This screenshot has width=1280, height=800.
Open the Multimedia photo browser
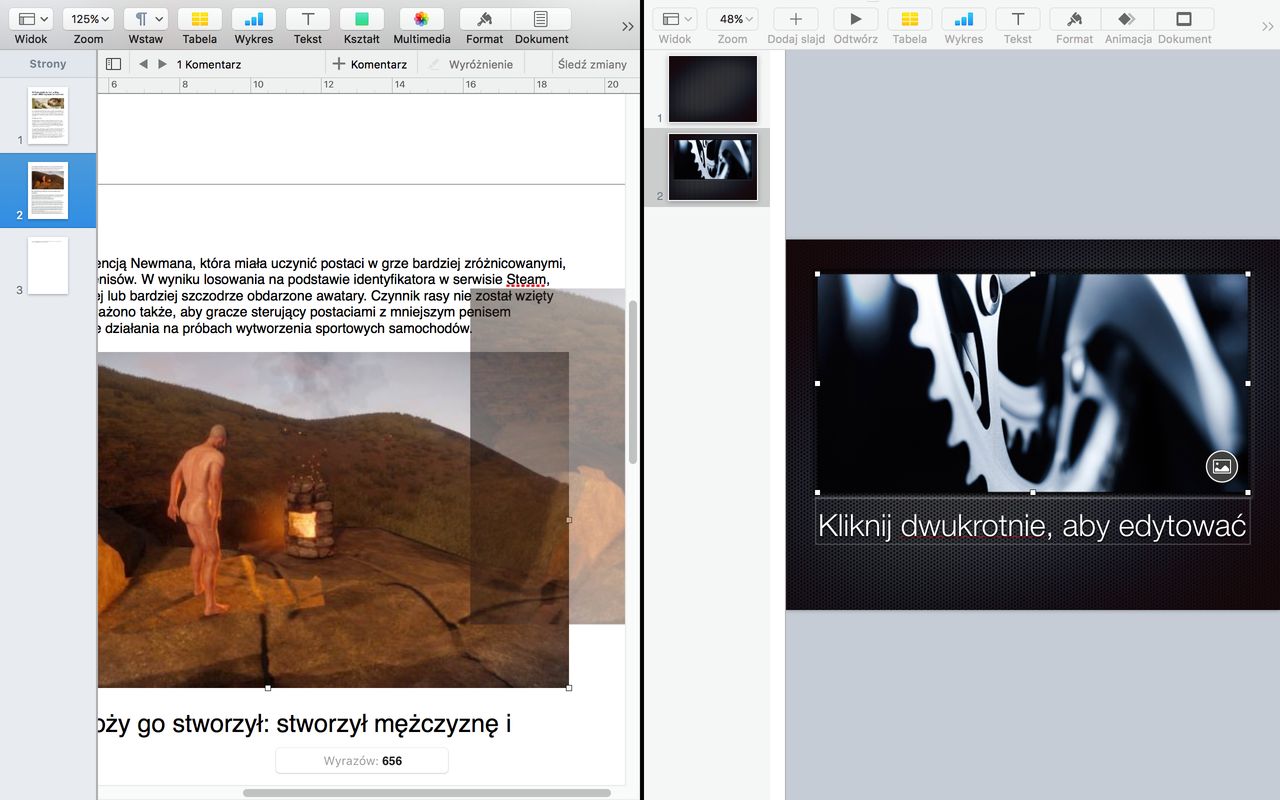pyautogui.click(x=421, y=20)
